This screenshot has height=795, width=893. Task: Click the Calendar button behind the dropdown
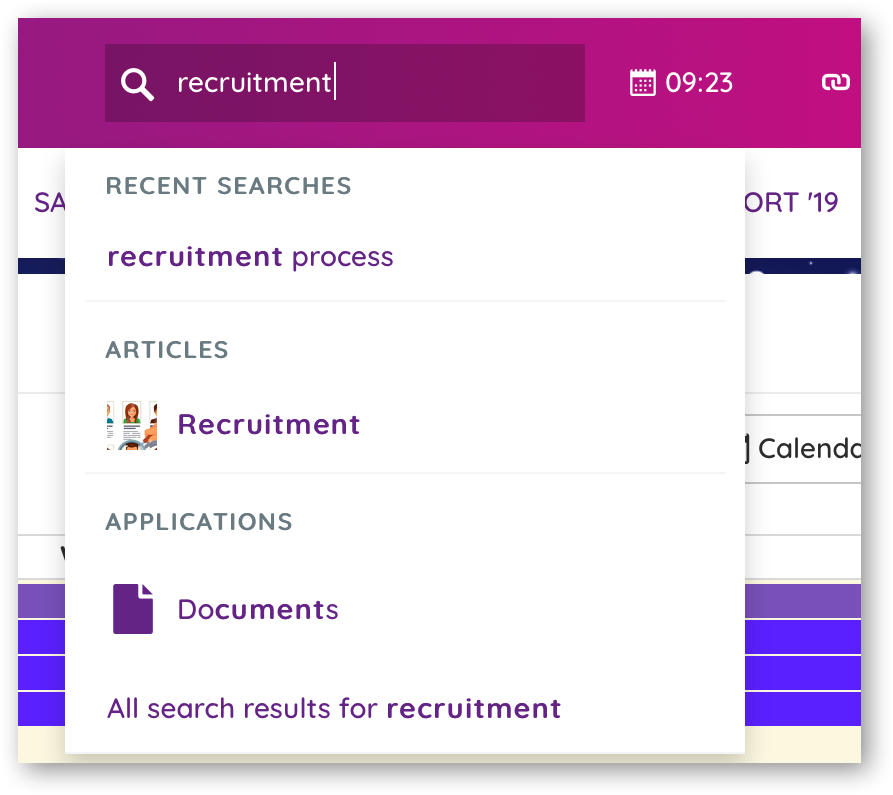point(803,449)
